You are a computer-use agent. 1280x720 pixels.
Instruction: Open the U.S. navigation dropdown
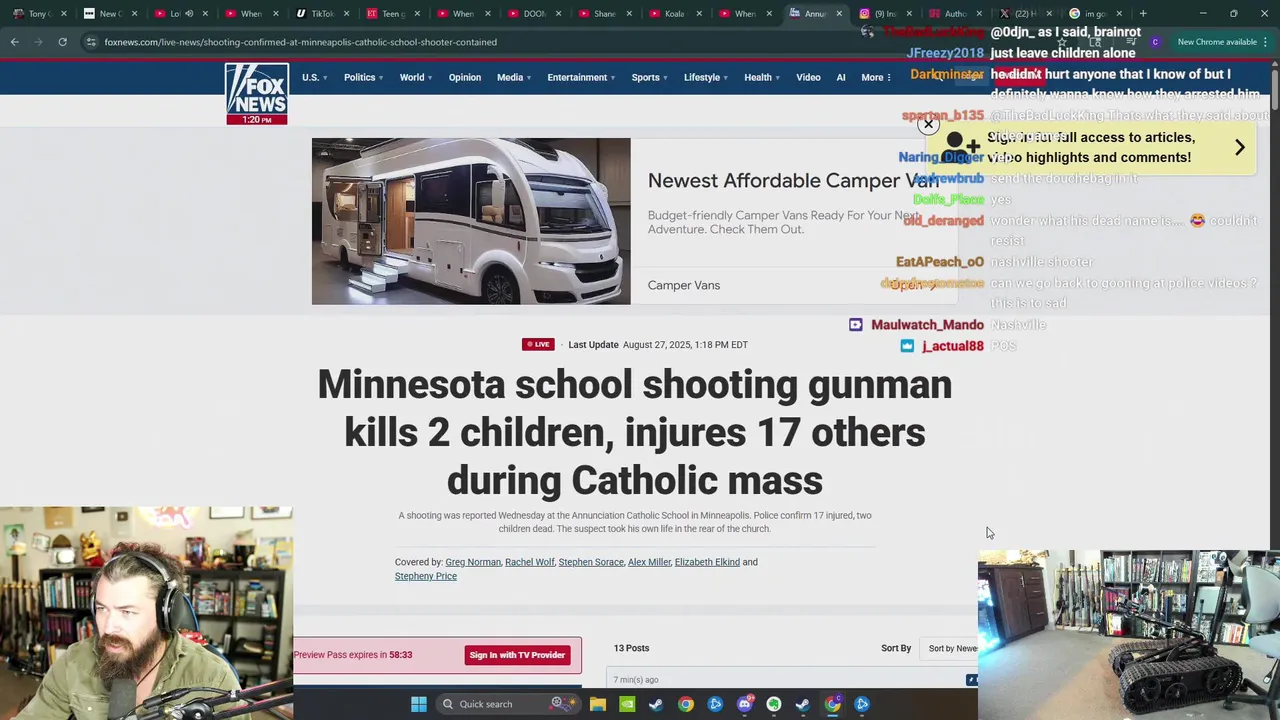pyautogui.click(x=314, y=77)
